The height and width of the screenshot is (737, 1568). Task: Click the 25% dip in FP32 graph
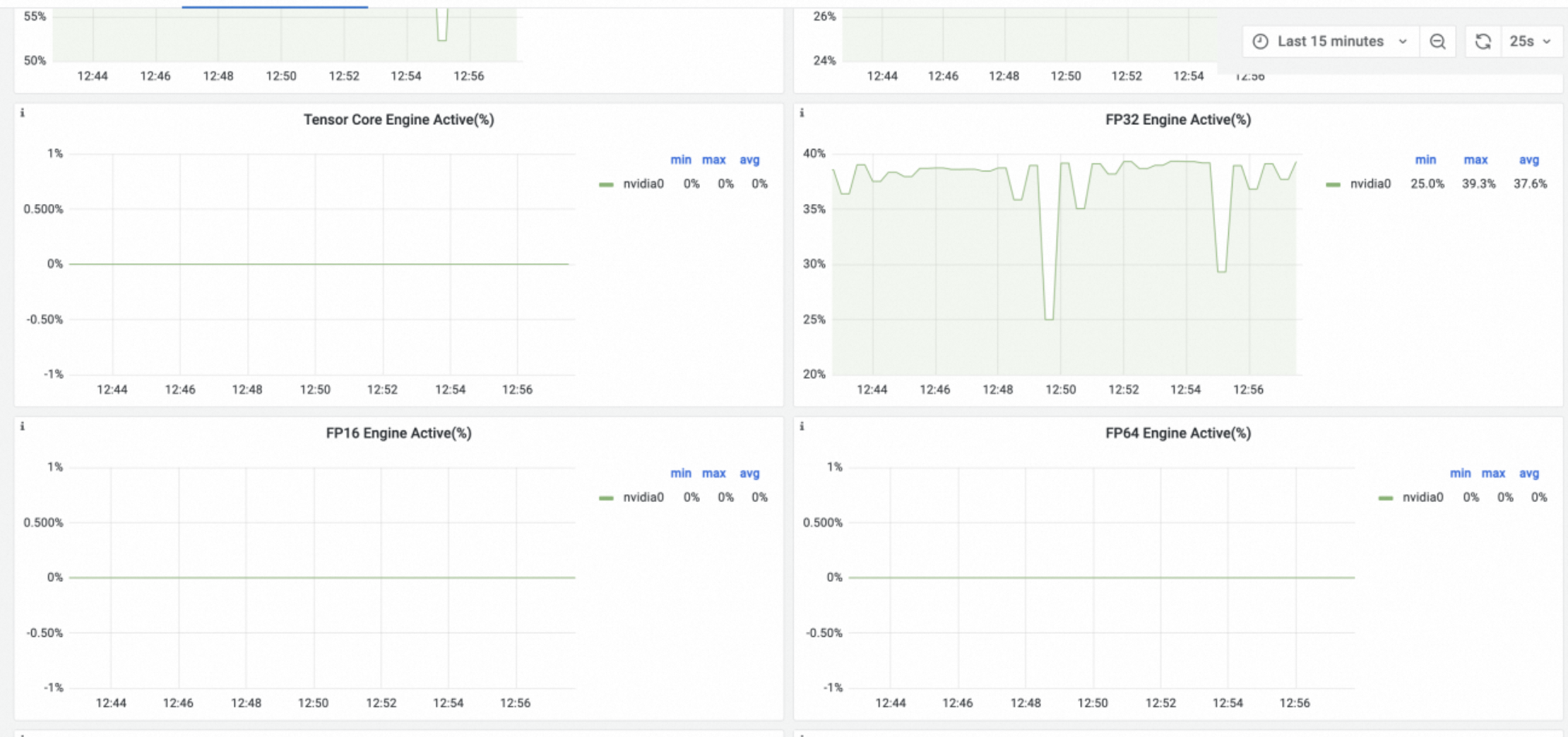[1049, 318]
